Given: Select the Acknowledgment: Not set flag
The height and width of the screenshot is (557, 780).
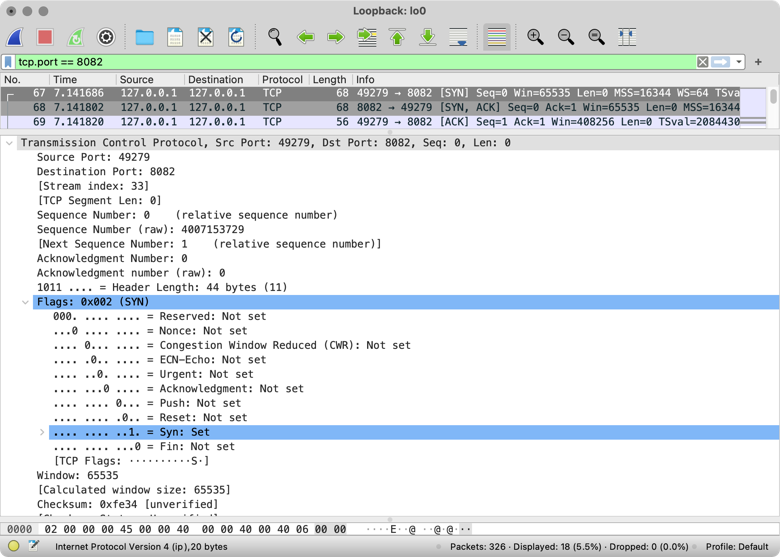Looking at the screenshot, I should [x=178, y=388].
